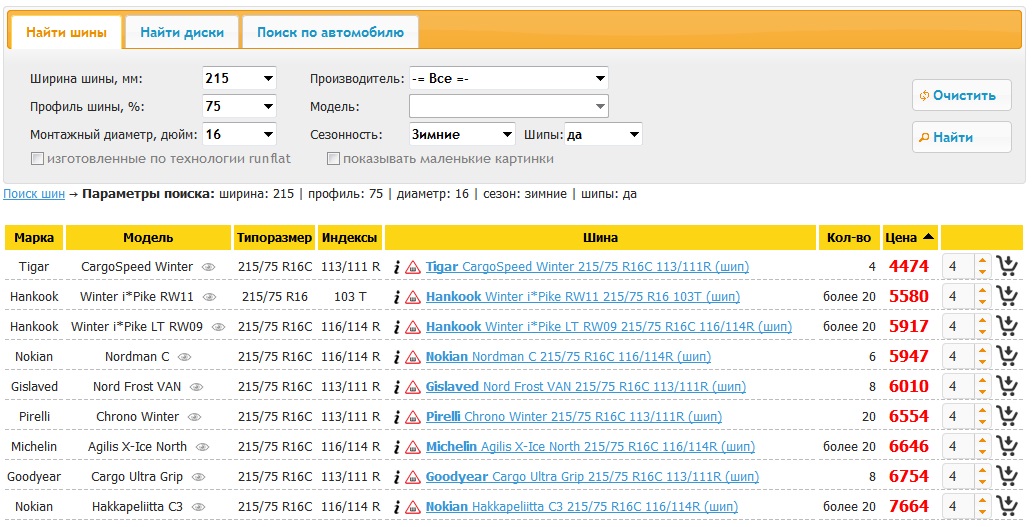Click Очистить button to reset filters
This screenshot has width=1032, height=527.
click(962, 95)
